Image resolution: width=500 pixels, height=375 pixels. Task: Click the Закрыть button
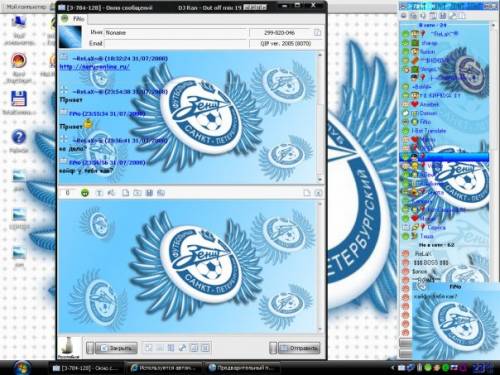coord(116,348)
